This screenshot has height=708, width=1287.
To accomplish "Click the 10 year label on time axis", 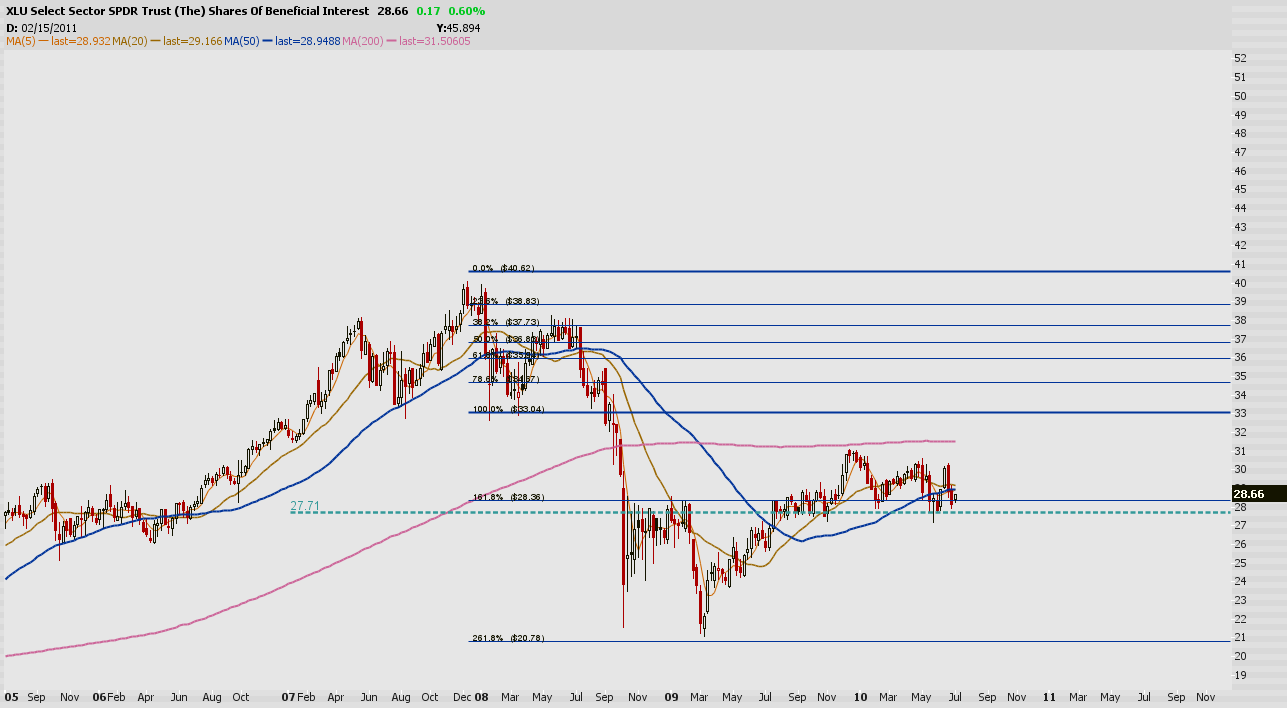I will point(860,696).
